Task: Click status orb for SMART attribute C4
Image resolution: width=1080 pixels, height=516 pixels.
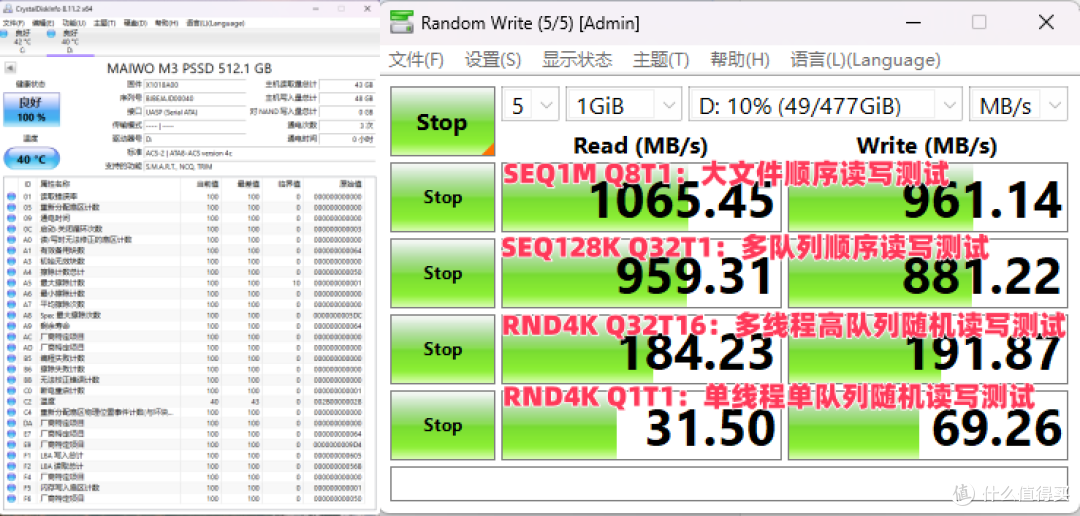Action: tap(10, 412)
